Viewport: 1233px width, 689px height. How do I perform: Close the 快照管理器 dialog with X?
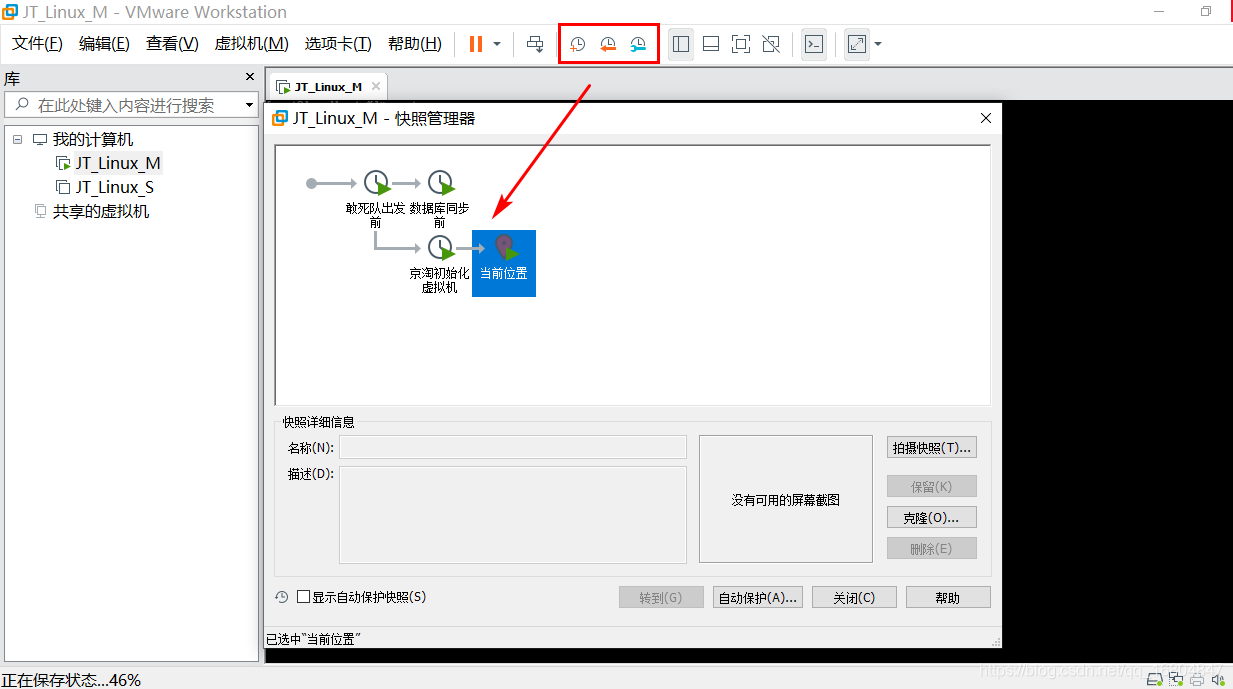click(986, 118)
